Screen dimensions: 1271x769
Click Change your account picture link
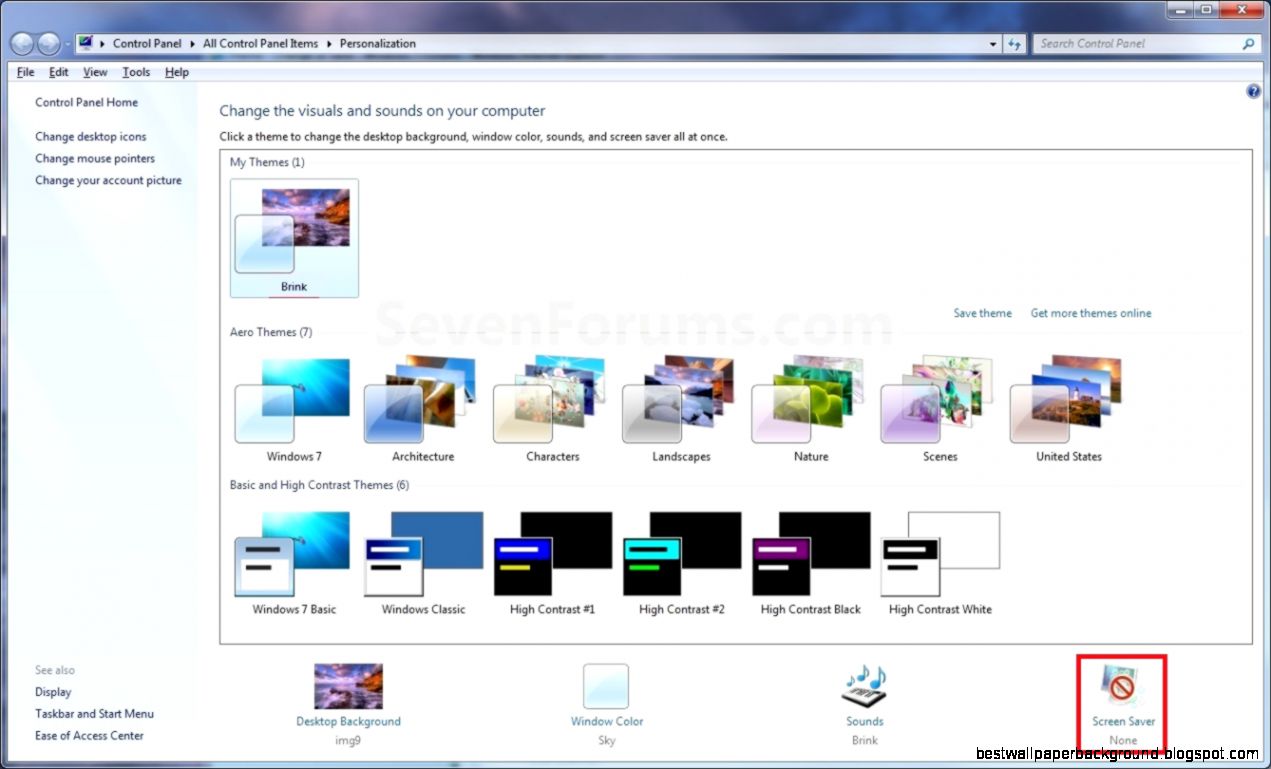click(x=108, y=180)
